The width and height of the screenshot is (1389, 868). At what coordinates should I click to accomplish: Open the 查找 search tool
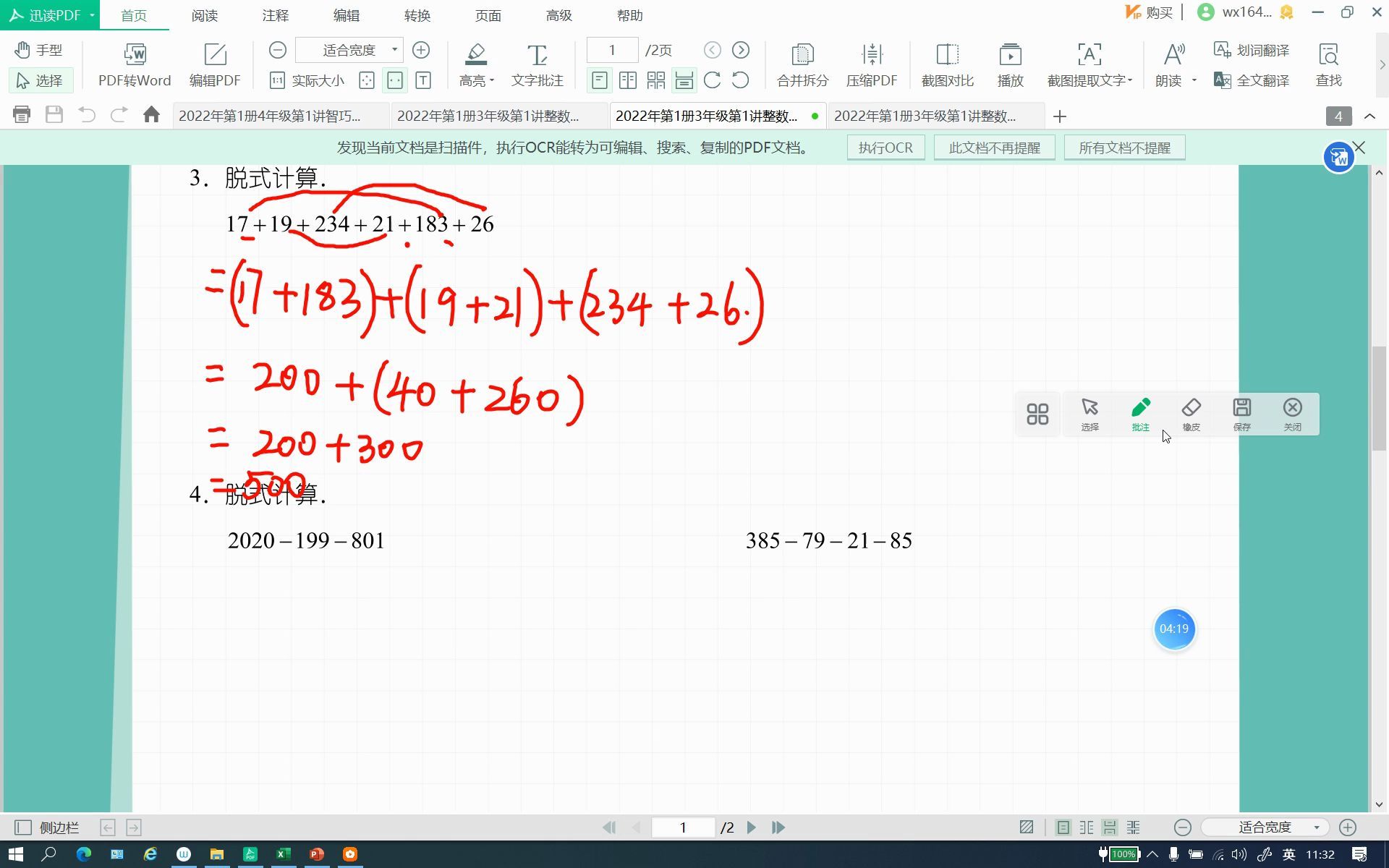click(1328, 65)
